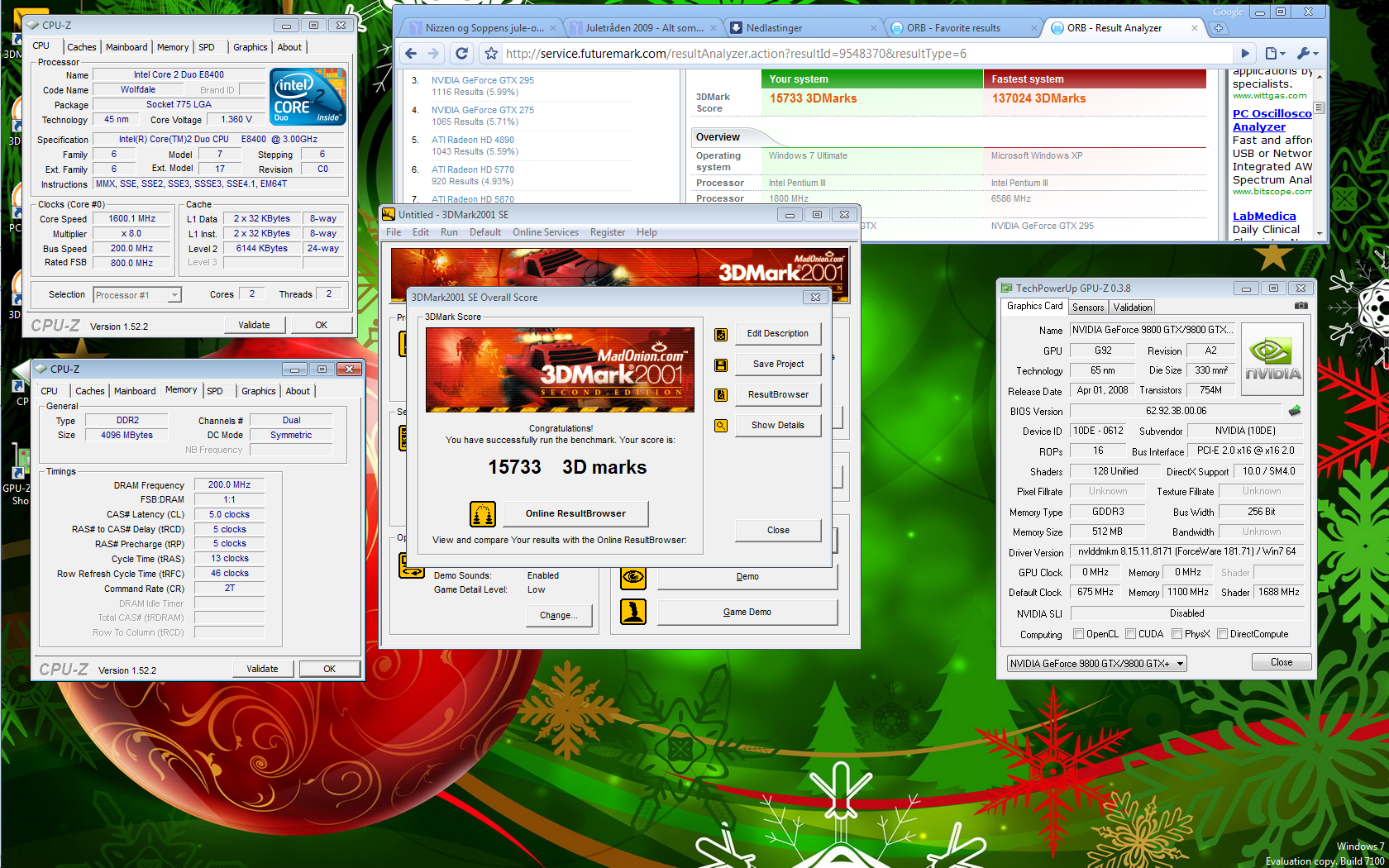The height and width of the screenshot is (868, 1389).
Task: Reload the futuremark page
Action: pyautogui.click(x=462, y=54)
